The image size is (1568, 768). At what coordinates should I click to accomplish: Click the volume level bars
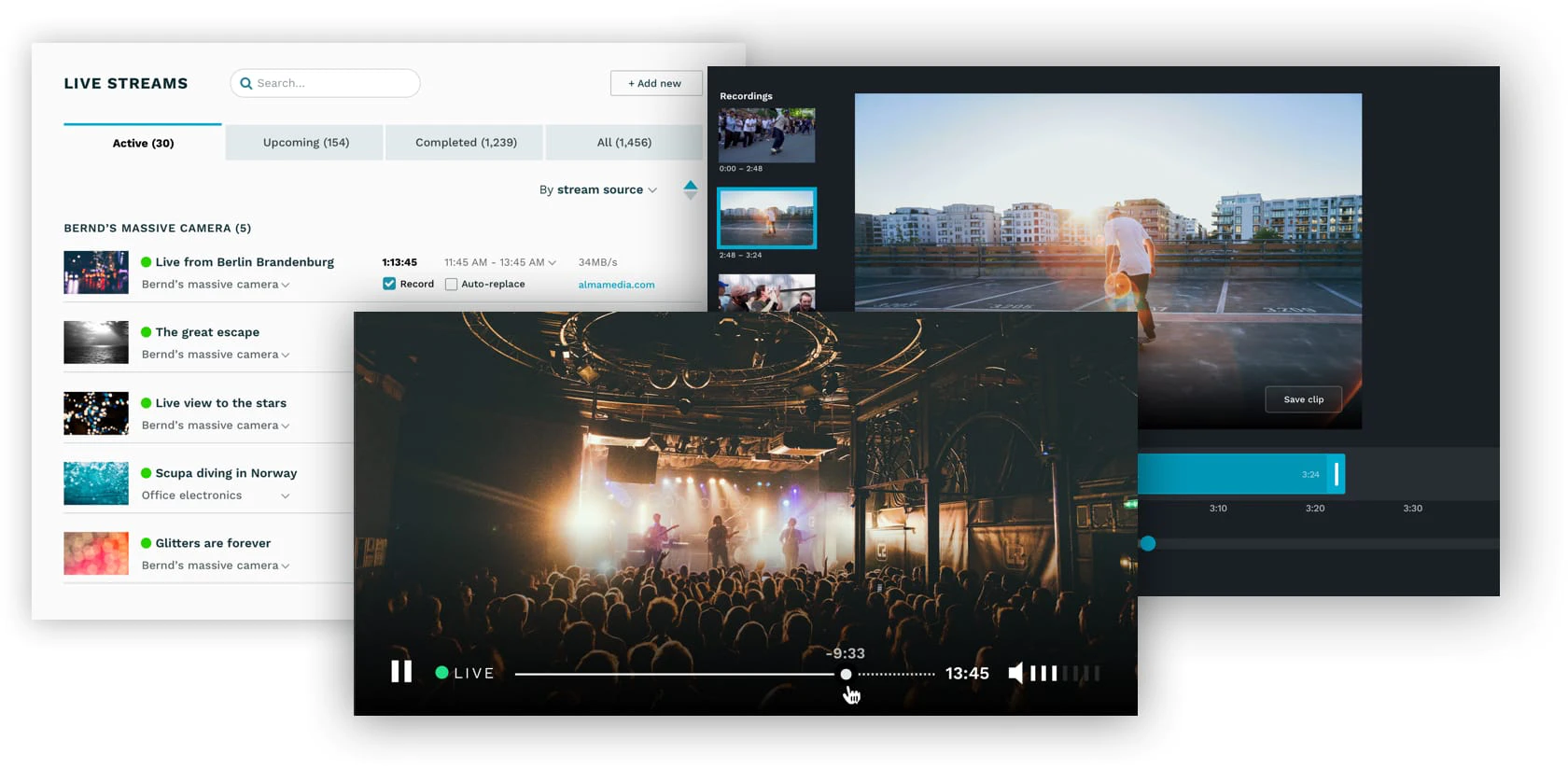pyautogui.click(x=1065, y=673)
